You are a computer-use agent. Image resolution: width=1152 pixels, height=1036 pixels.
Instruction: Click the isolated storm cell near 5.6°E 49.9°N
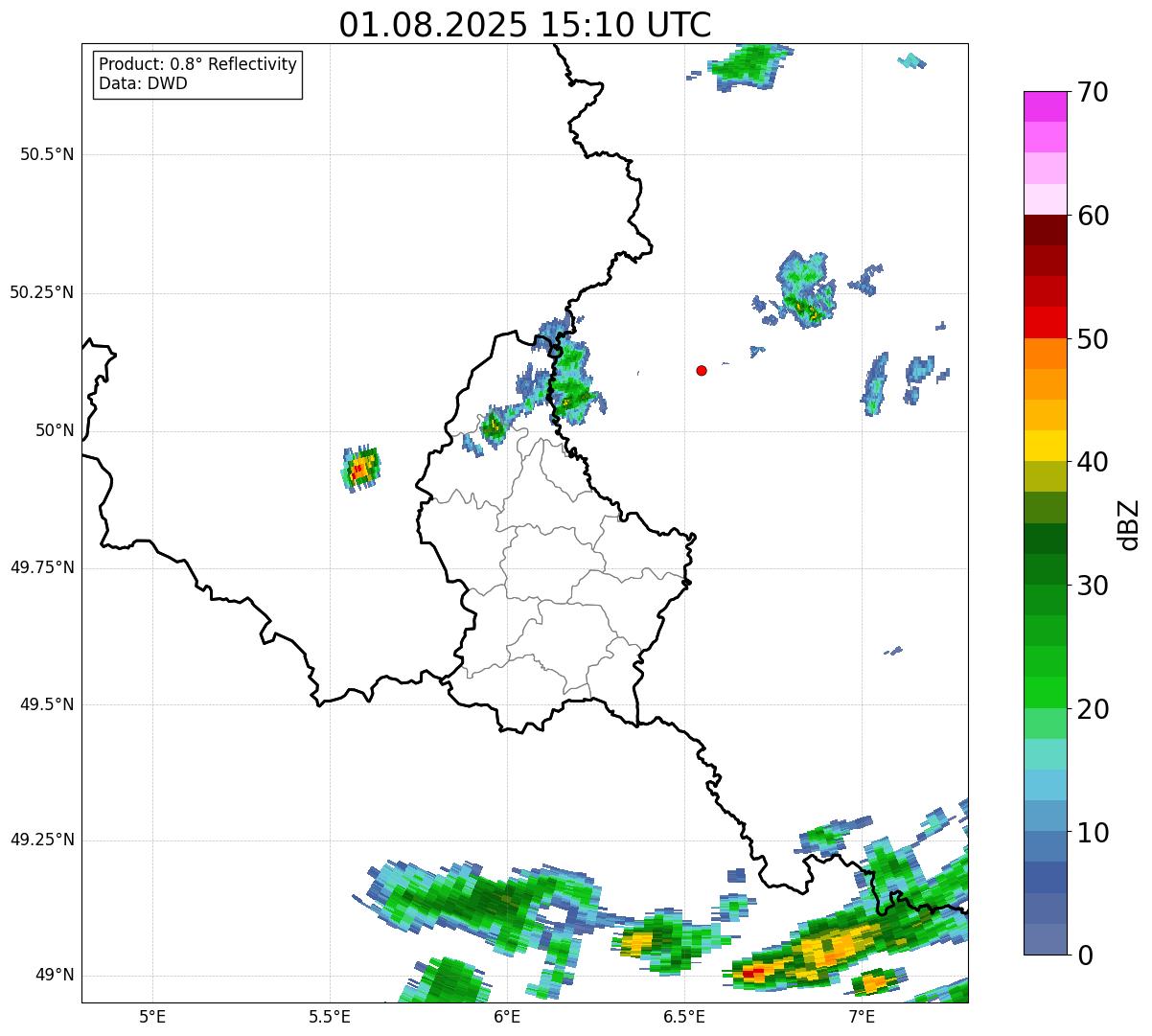point(360,469)
